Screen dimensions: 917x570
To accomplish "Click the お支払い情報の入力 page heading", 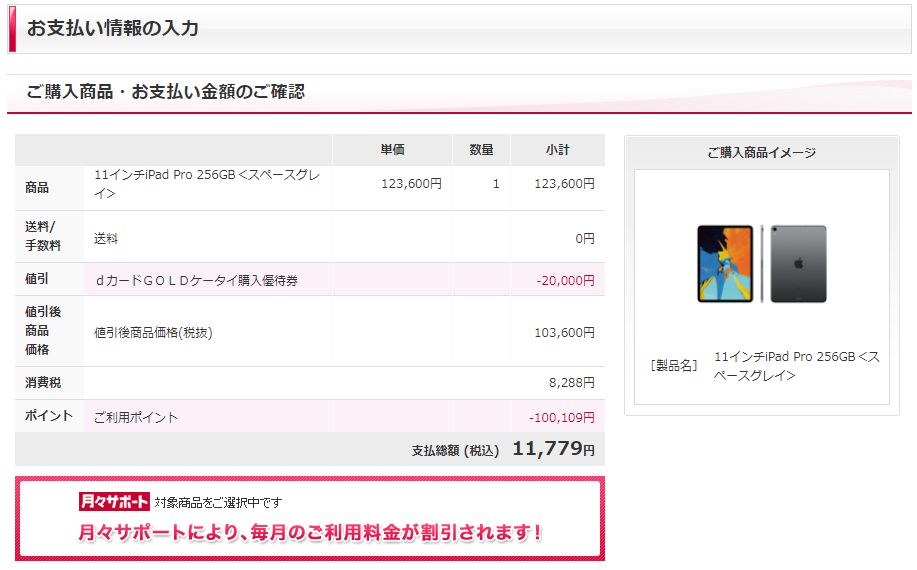I will [x=113, y=28].
